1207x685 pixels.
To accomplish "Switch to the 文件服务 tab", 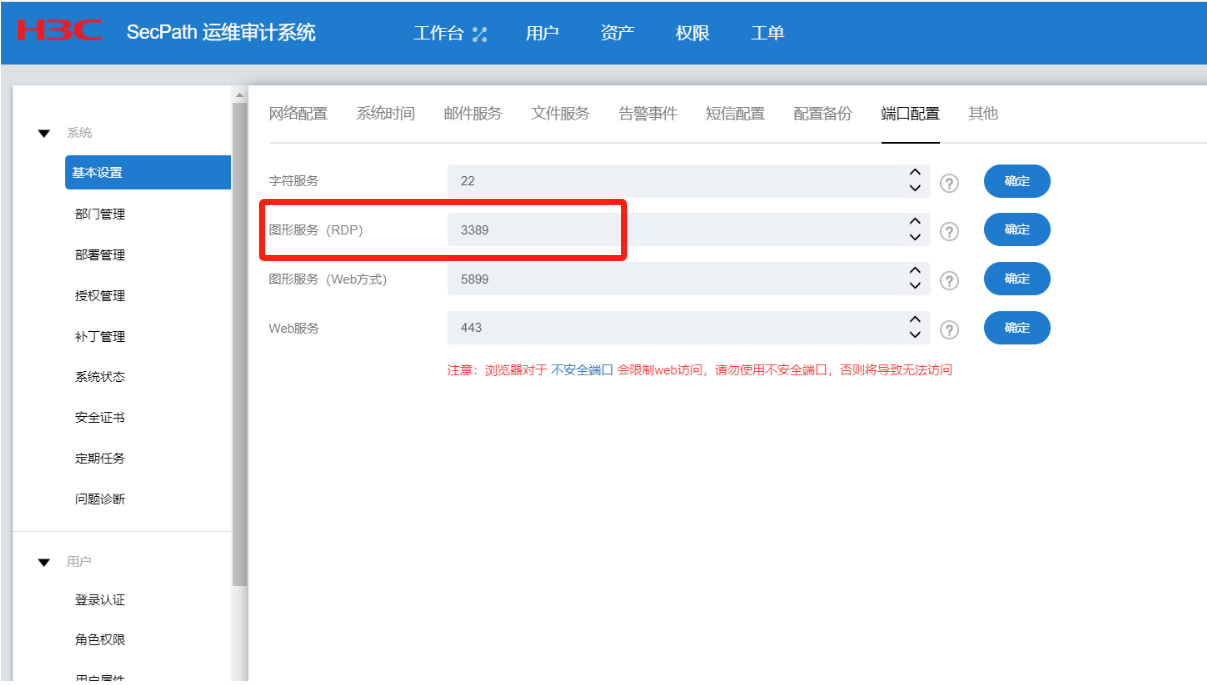I will 560,114.
